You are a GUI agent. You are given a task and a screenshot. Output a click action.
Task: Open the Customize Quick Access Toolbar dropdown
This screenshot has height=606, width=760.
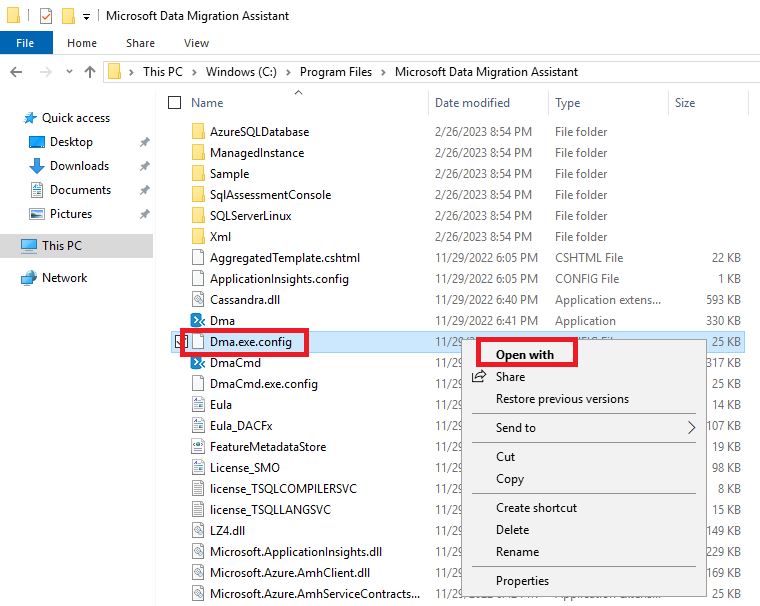[86, 17]
